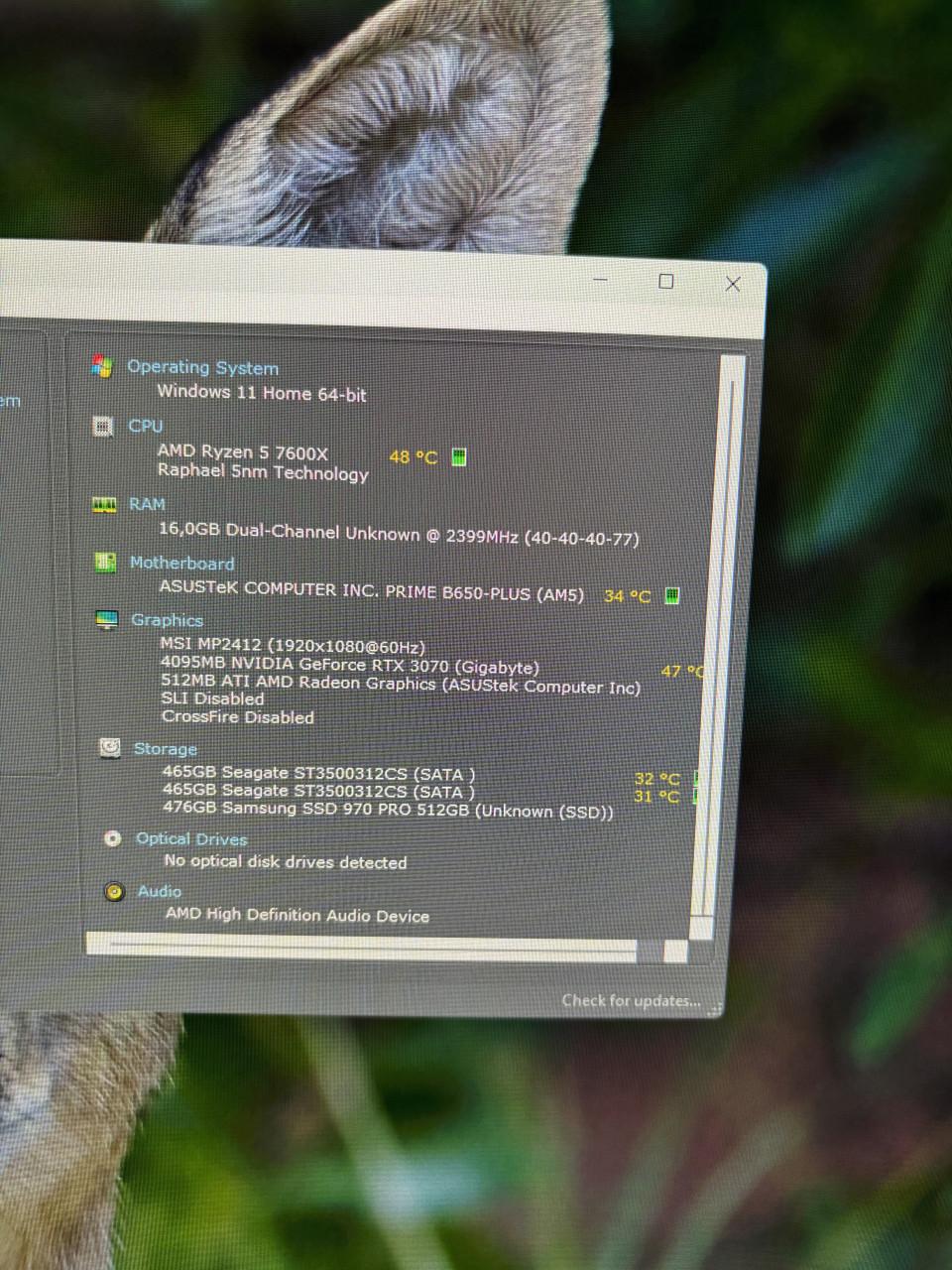Open the Storage section link

[165, 749]
